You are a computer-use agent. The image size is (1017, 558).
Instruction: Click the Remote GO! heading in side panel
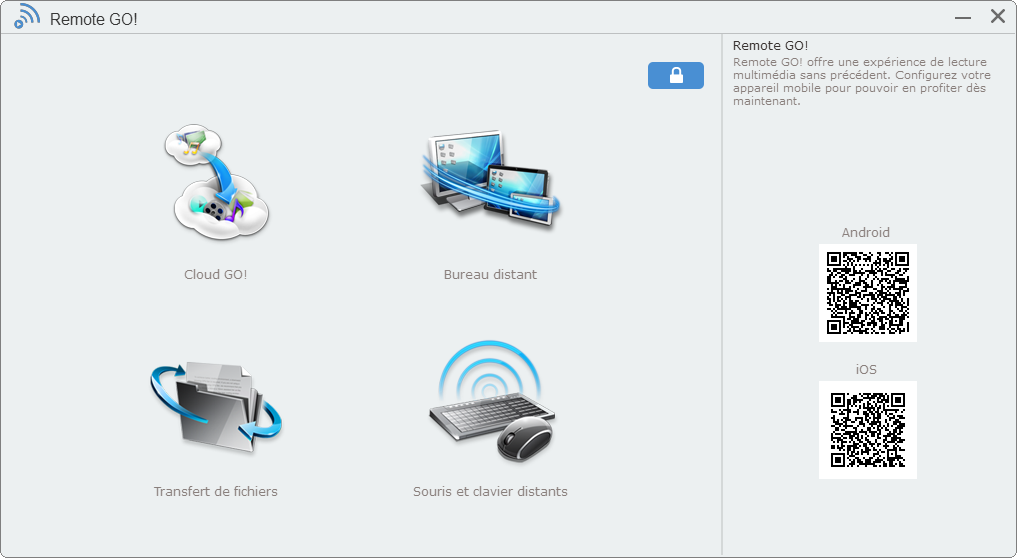click(770, 46)
